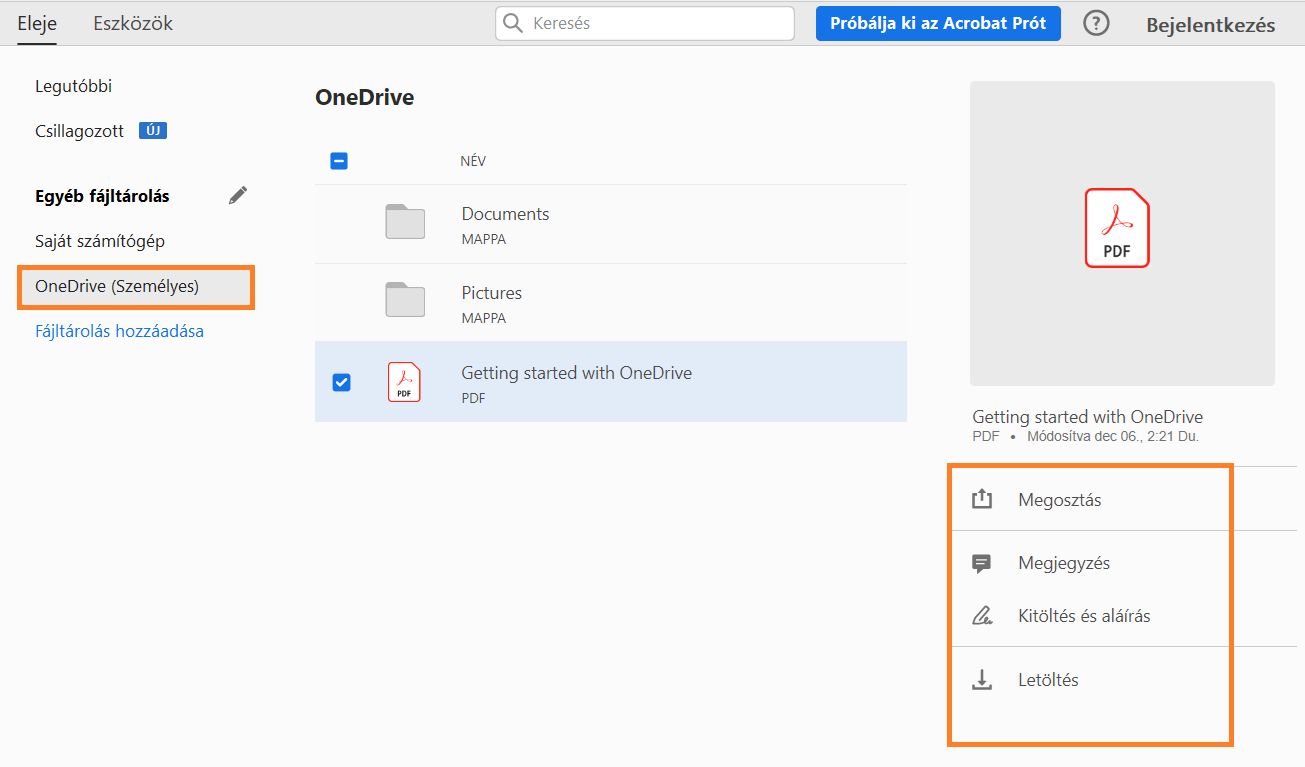Click the Próbálja ki az Acrobat Prót button

pyautogui.click(x=937, y=22)
